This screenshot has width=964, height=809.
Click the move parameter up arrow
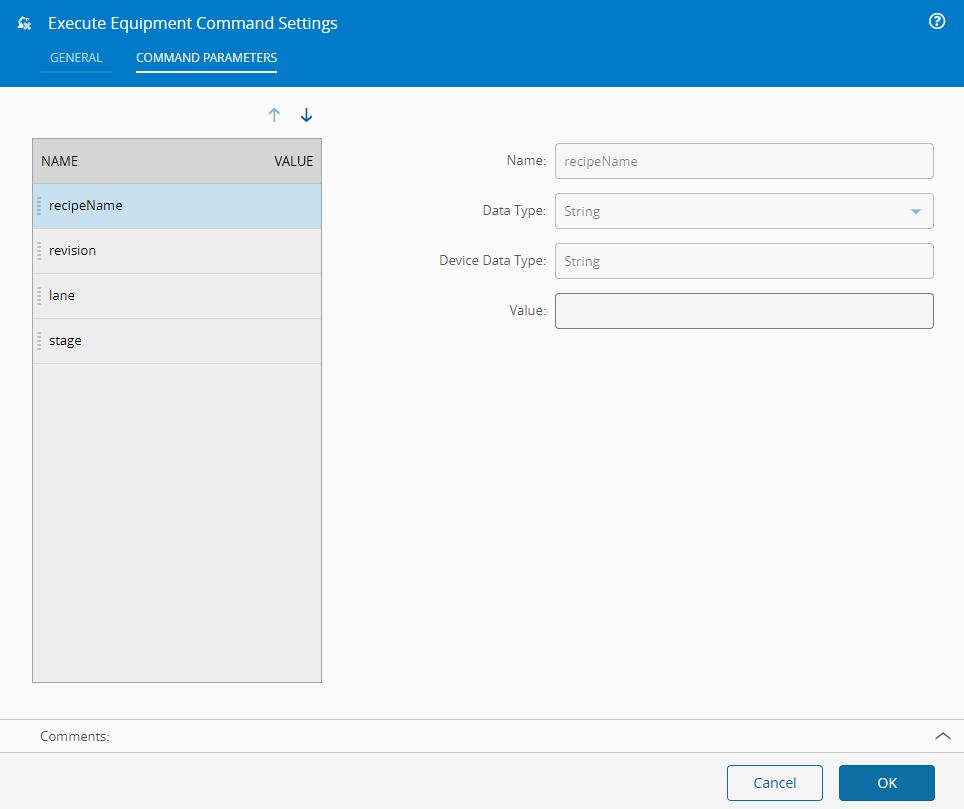click(274, 115)
